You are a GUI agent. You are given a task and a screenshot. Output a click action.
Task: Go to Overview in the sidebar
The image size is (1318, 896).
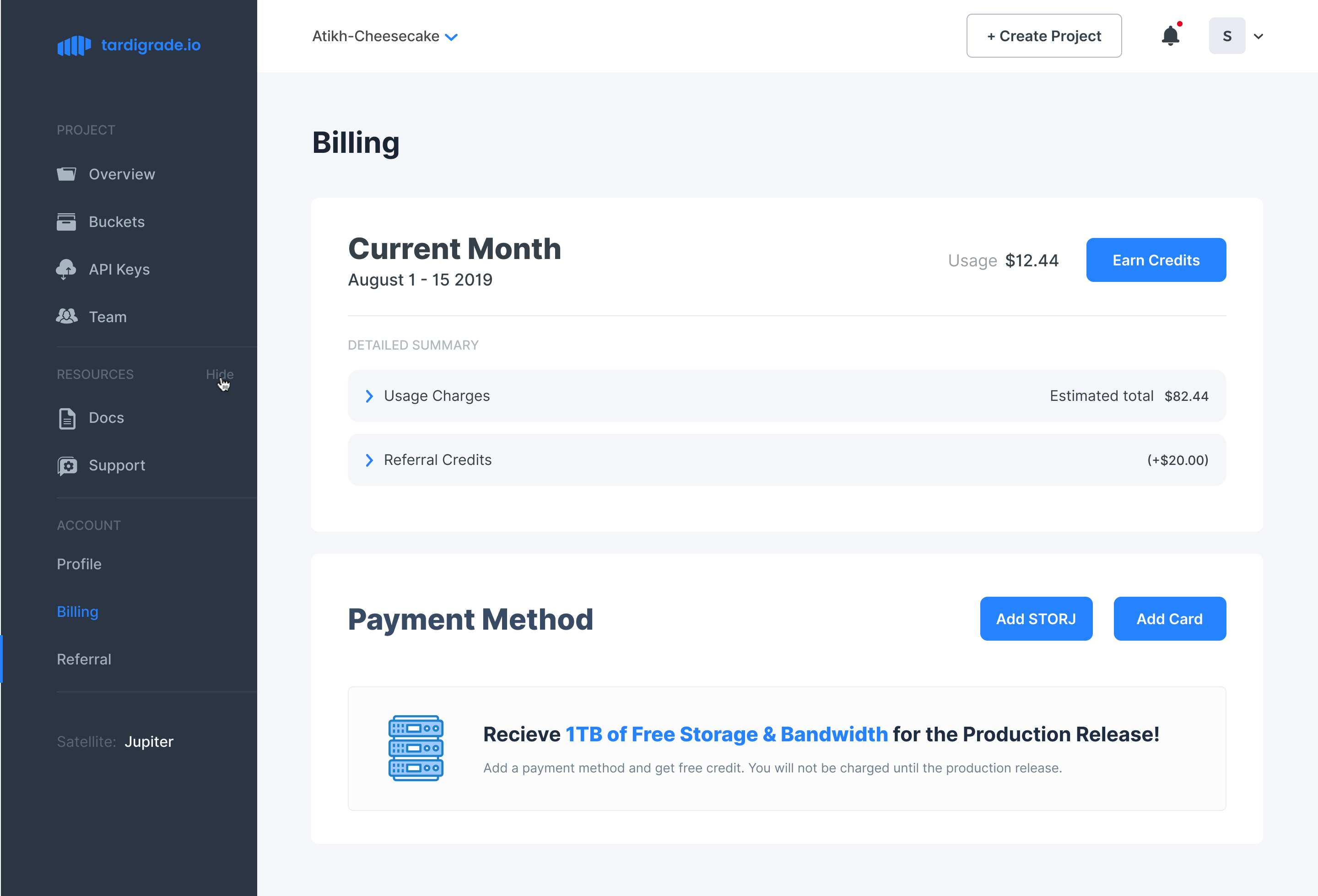coord(122,174)
